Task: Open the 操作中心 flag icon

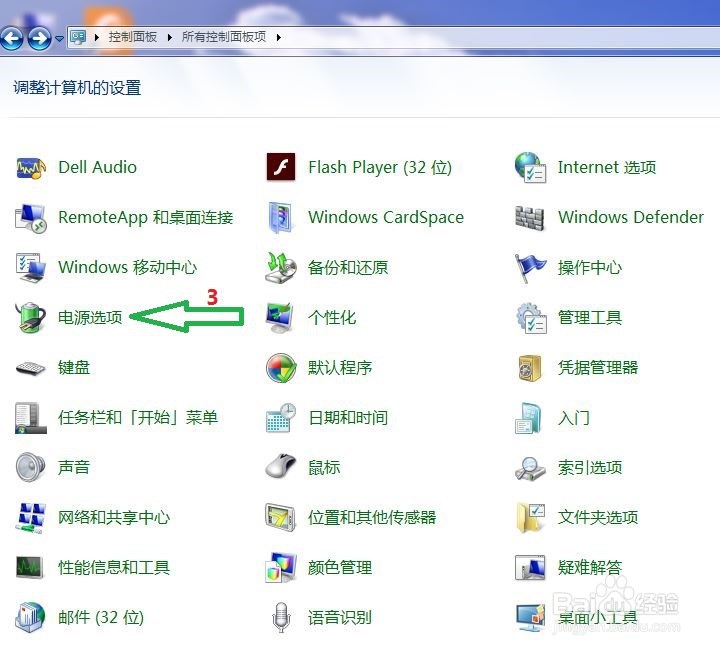Action: pos(529,268)
